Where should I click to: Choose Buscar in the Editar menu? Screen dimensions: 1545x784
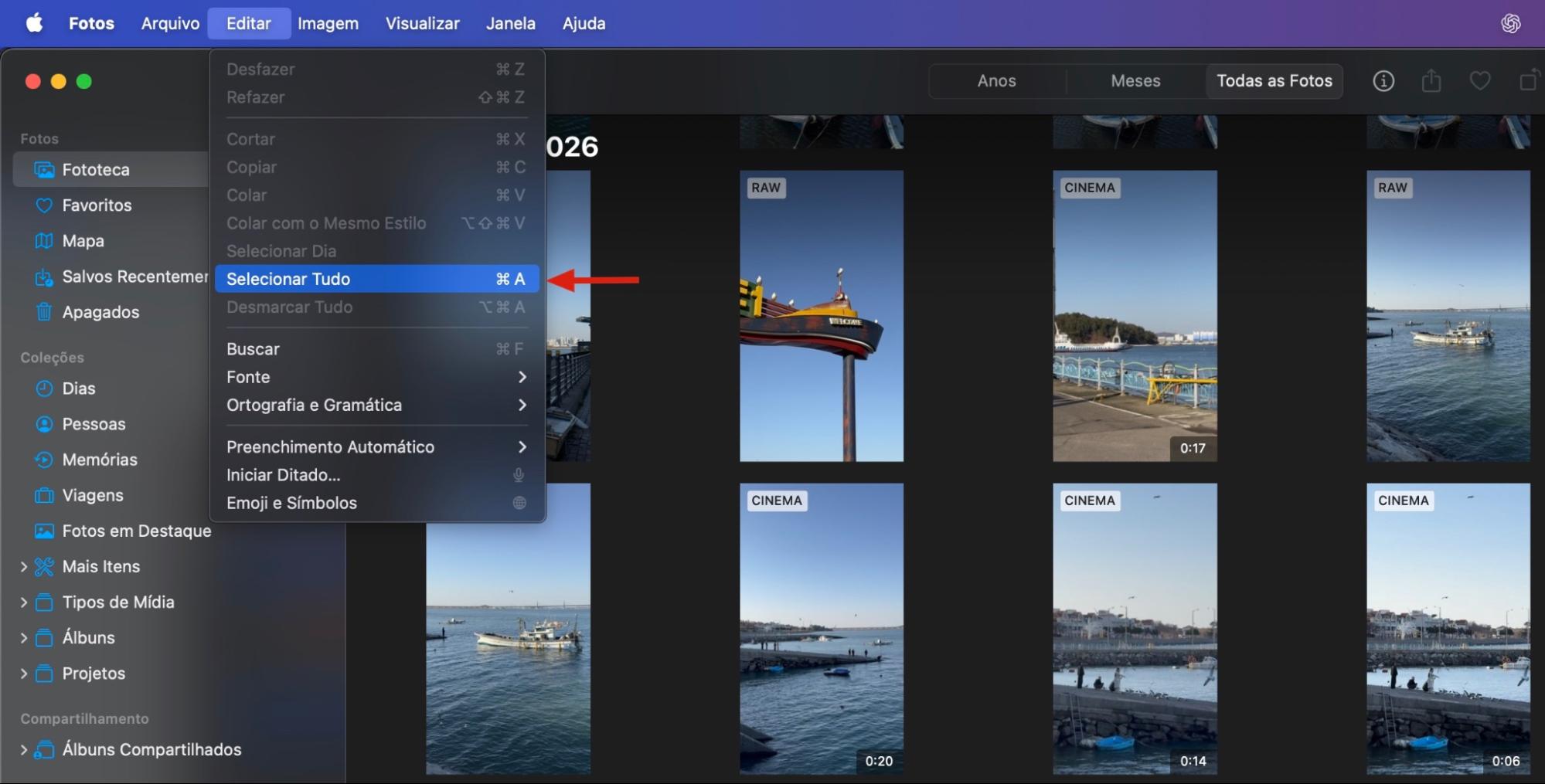point(377,349)
